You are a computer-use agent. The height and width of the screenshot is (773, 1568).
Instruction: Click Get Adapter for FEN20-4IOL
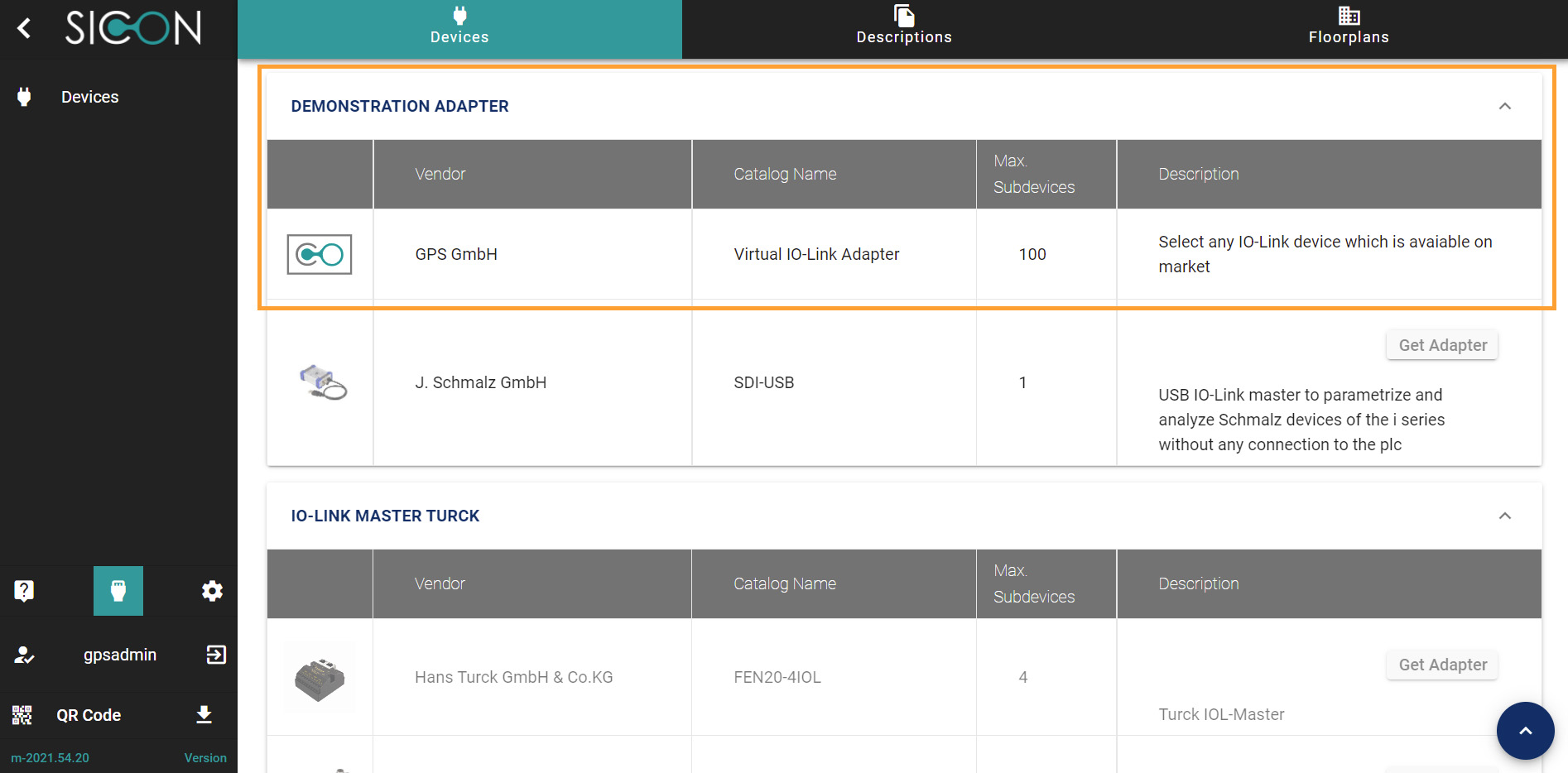[1441, 665]
